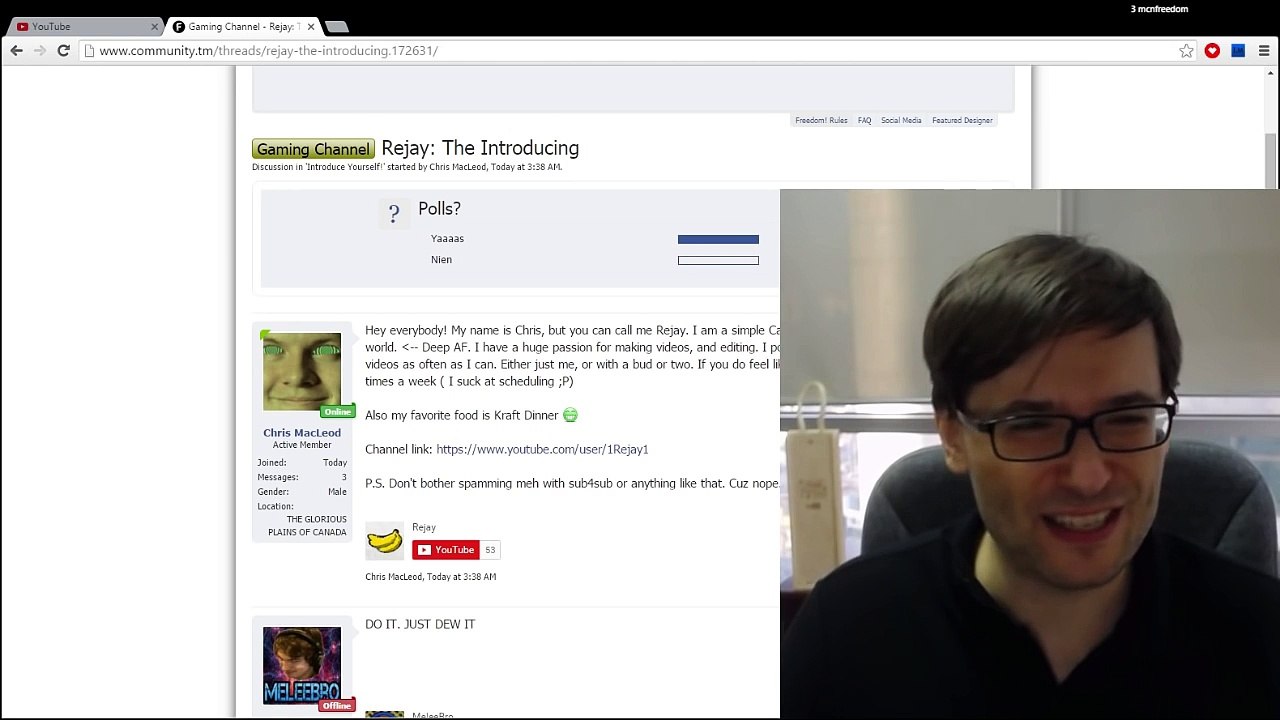This screenshot has height=720, width=1280.
Task: Reload the page with refresh icon
Action: coord(63,50)
